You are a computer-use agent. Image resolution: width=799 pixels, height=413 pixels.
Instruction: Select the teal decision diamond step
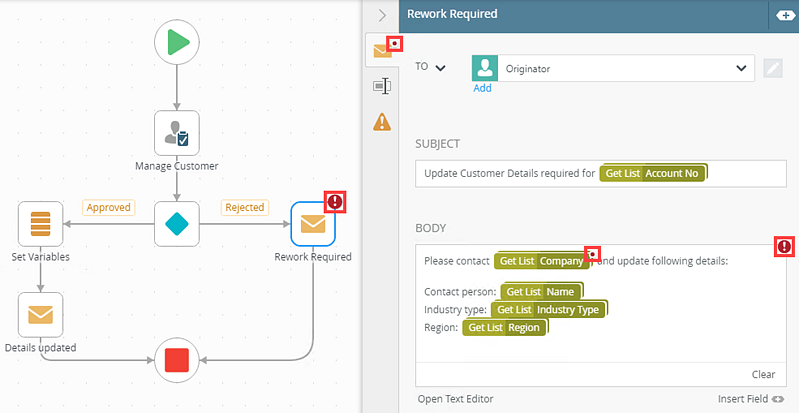click(x=177, y=223)
